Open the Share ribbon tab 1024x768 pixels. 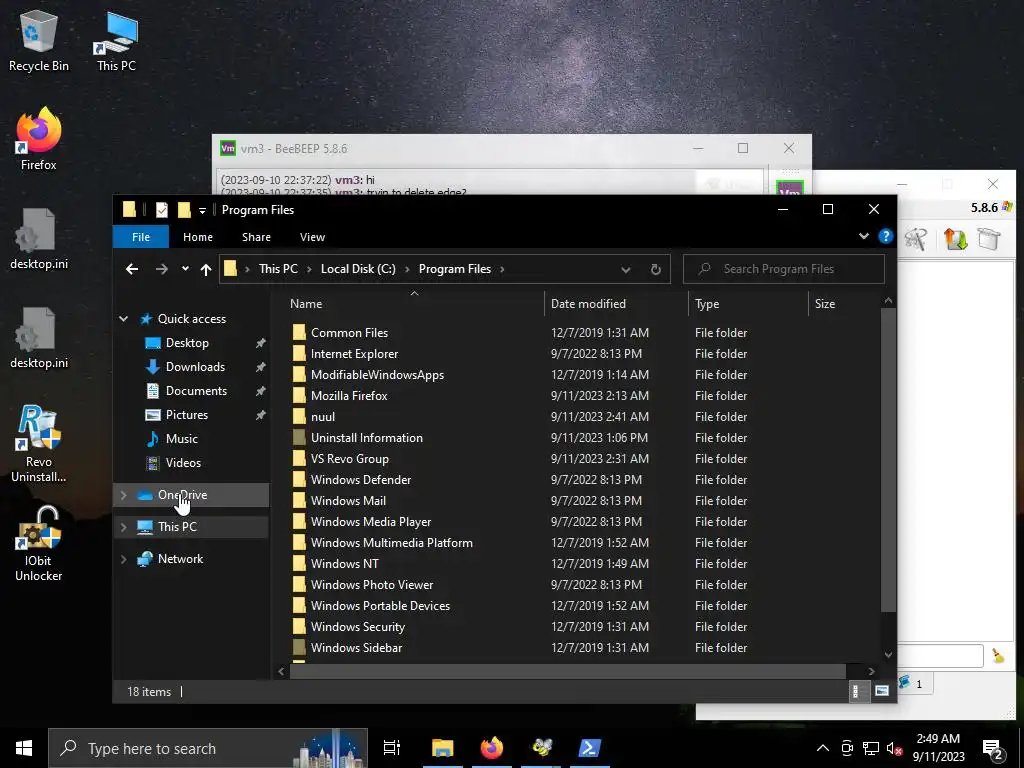pos(256,237)
